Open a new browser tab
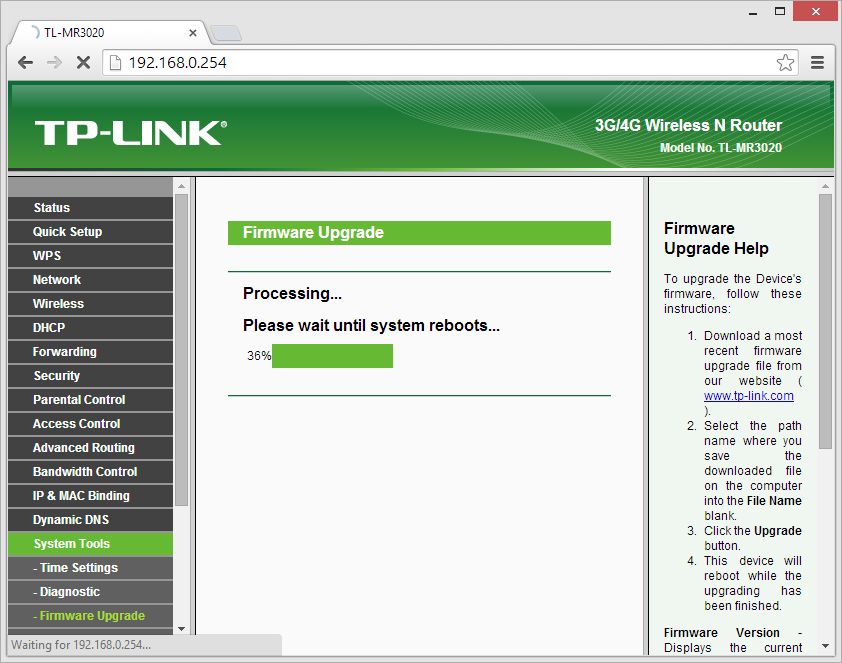The width and height of the screenshot is (842, 663). [x=226, y=33]
